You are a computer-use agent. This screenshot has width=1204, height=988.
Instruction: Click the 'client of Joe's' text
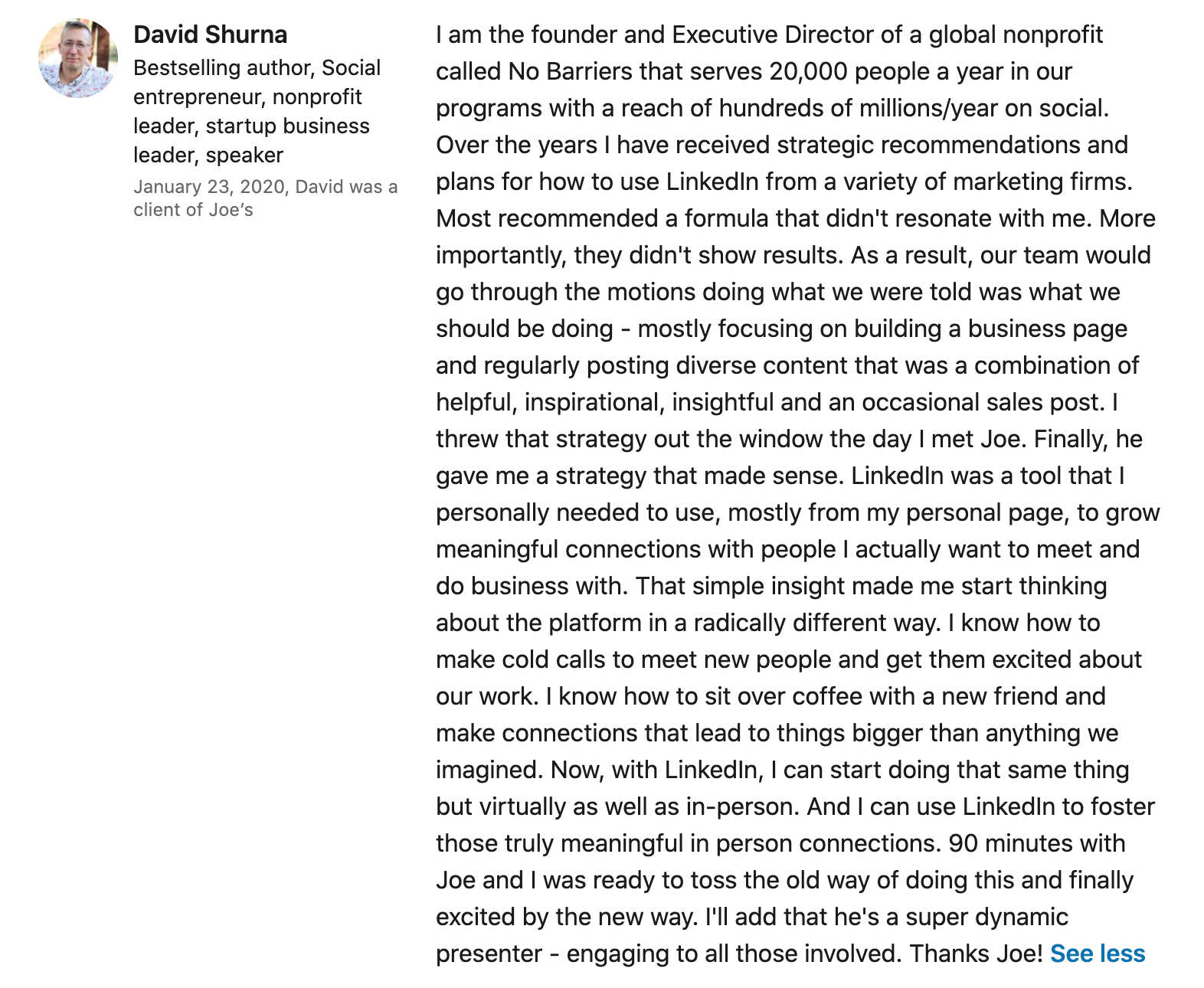193,210
